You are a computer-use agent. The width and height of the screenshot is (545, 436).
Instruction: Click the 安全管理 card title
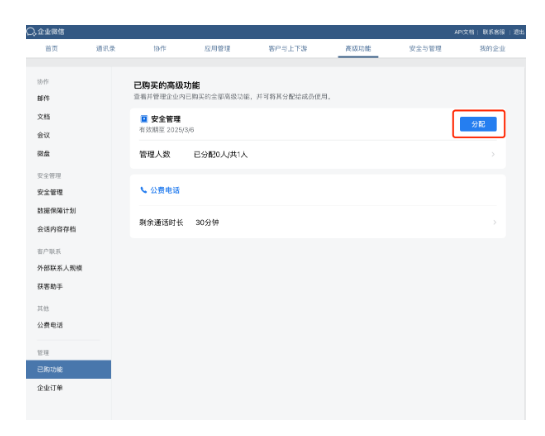[x=166, y=119]
